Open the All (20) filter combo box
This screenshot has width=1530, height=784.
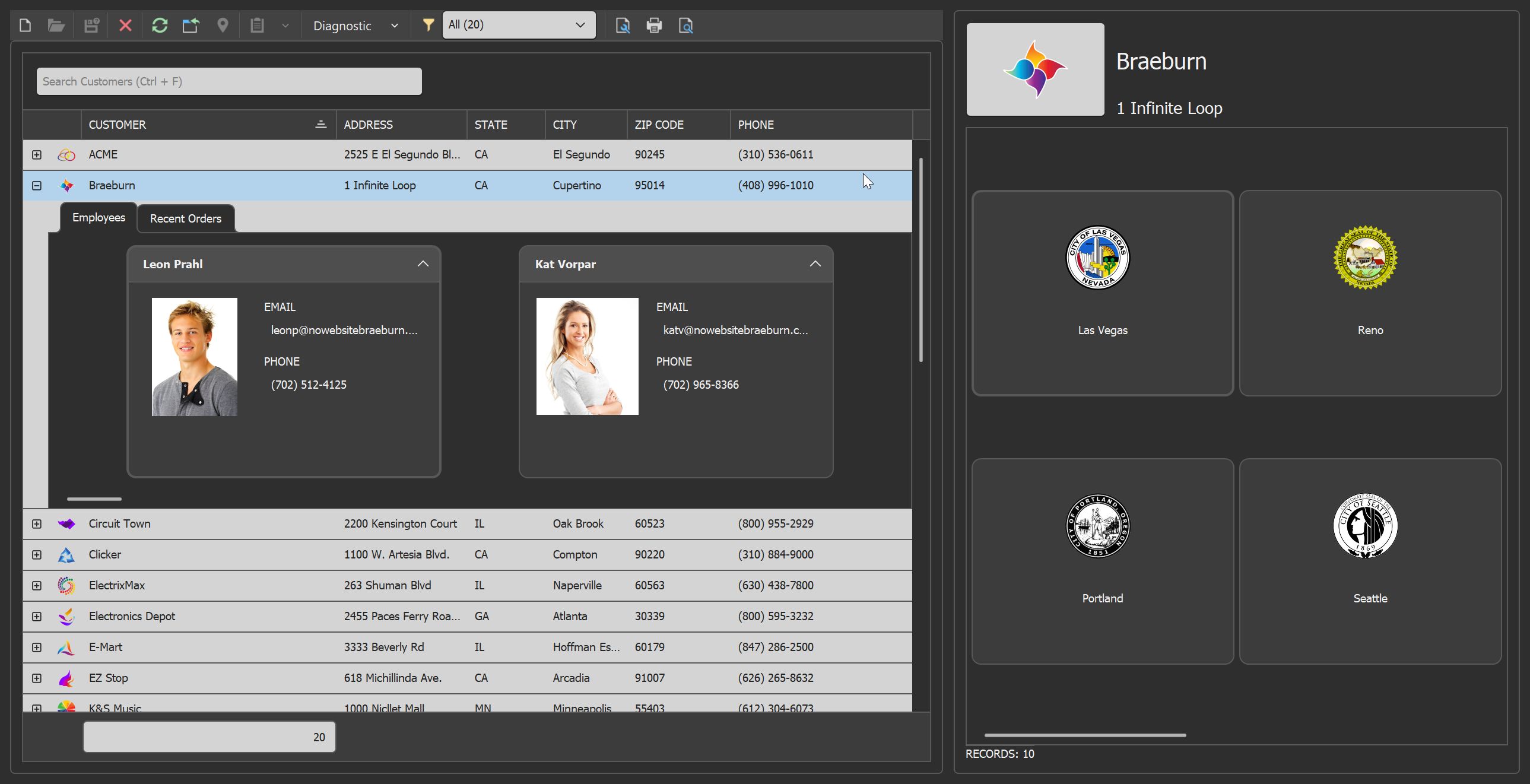(x=518, y=25)
